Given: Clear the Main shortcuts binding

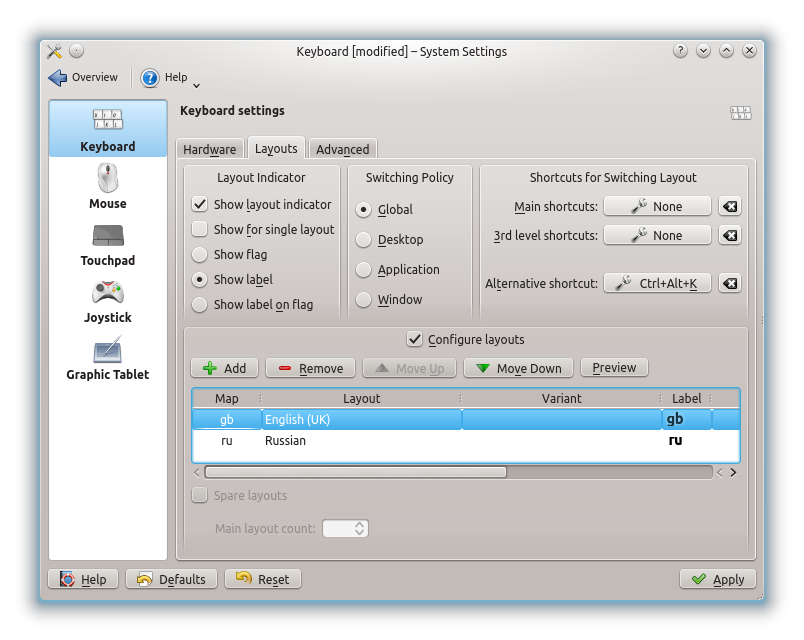Looking at the screenshot, I should point(729,206).
